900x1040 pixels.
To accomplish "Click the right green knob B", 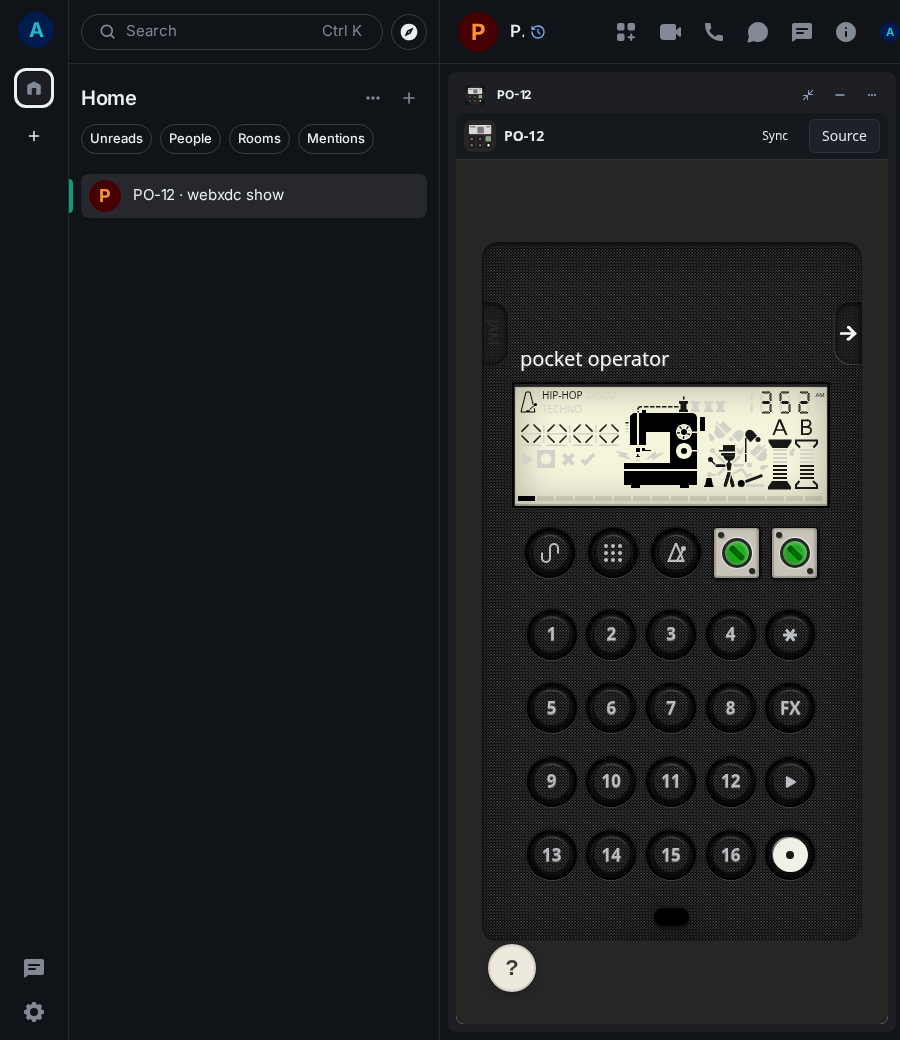I will pyautogui.click(x=795, y=553).
